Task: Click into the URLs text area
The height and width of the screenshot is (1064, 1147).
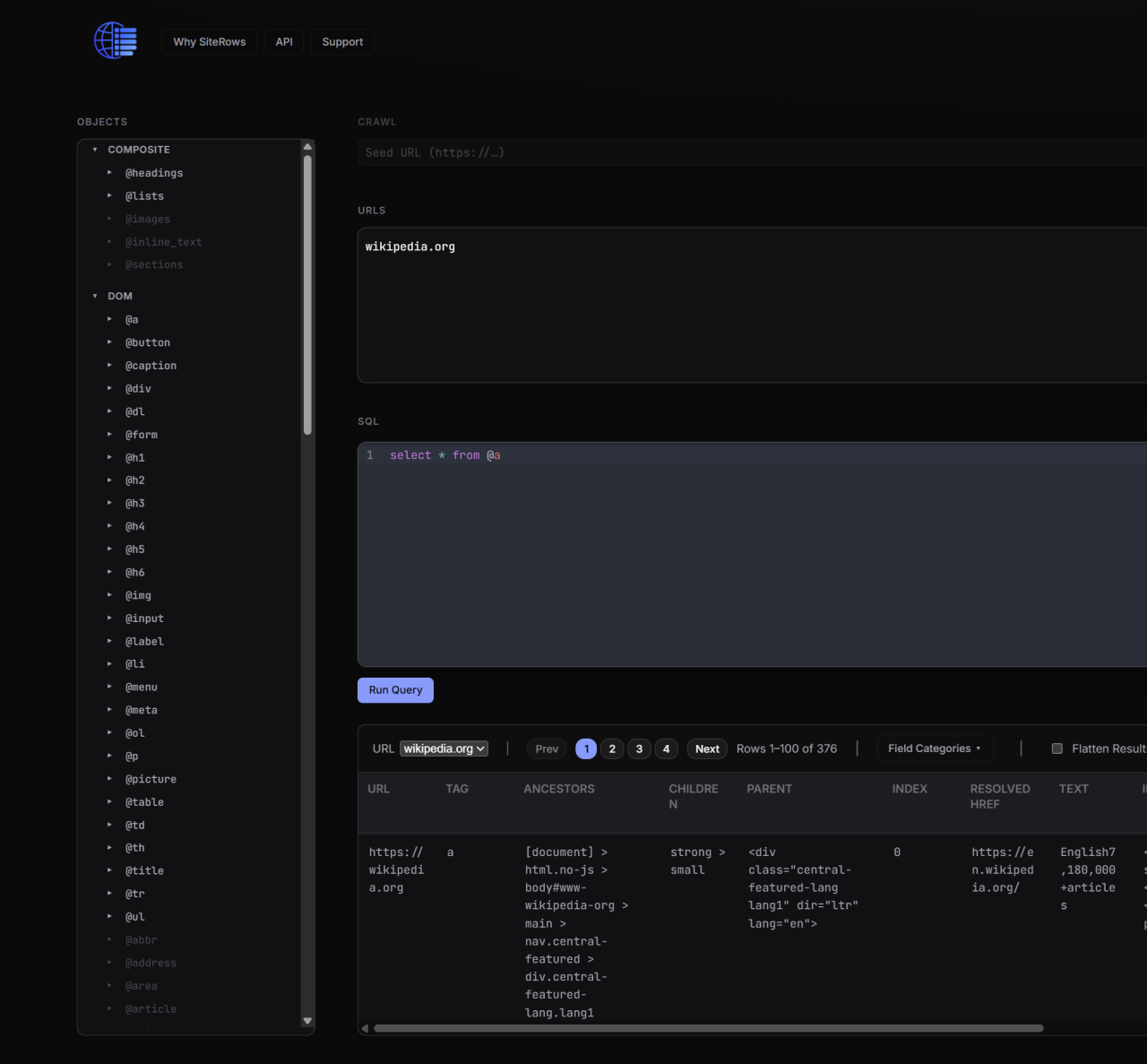Action: pyautogui.click(x=752, y=305)
